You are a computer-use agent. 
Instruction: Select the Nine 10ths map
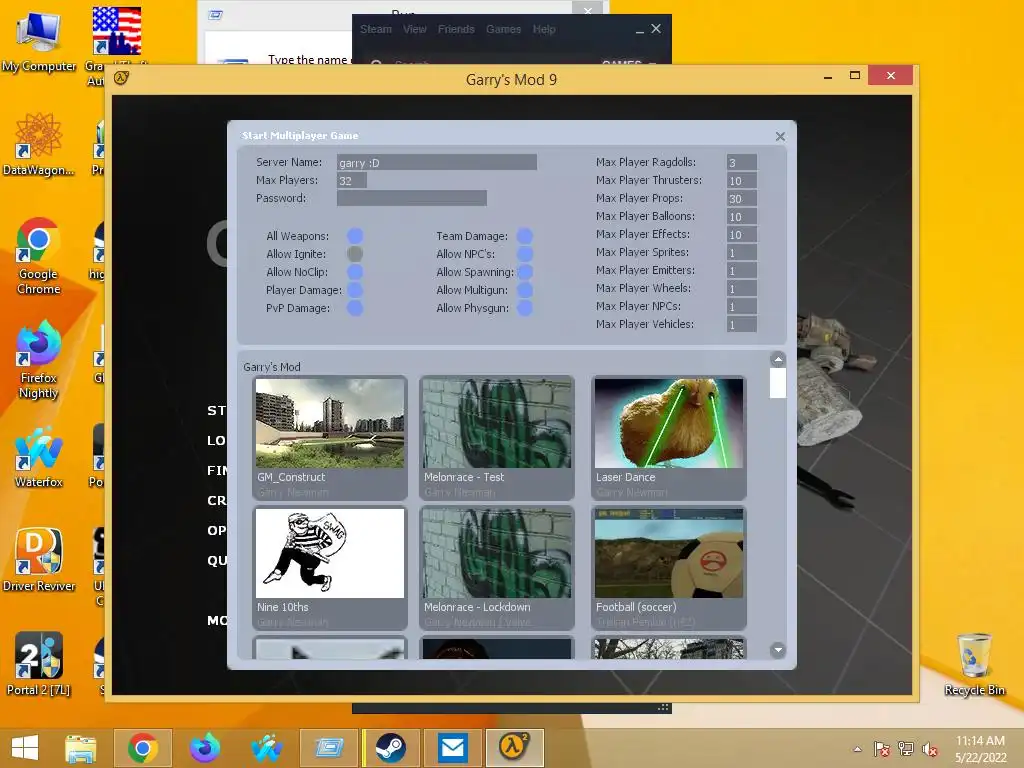330,568
